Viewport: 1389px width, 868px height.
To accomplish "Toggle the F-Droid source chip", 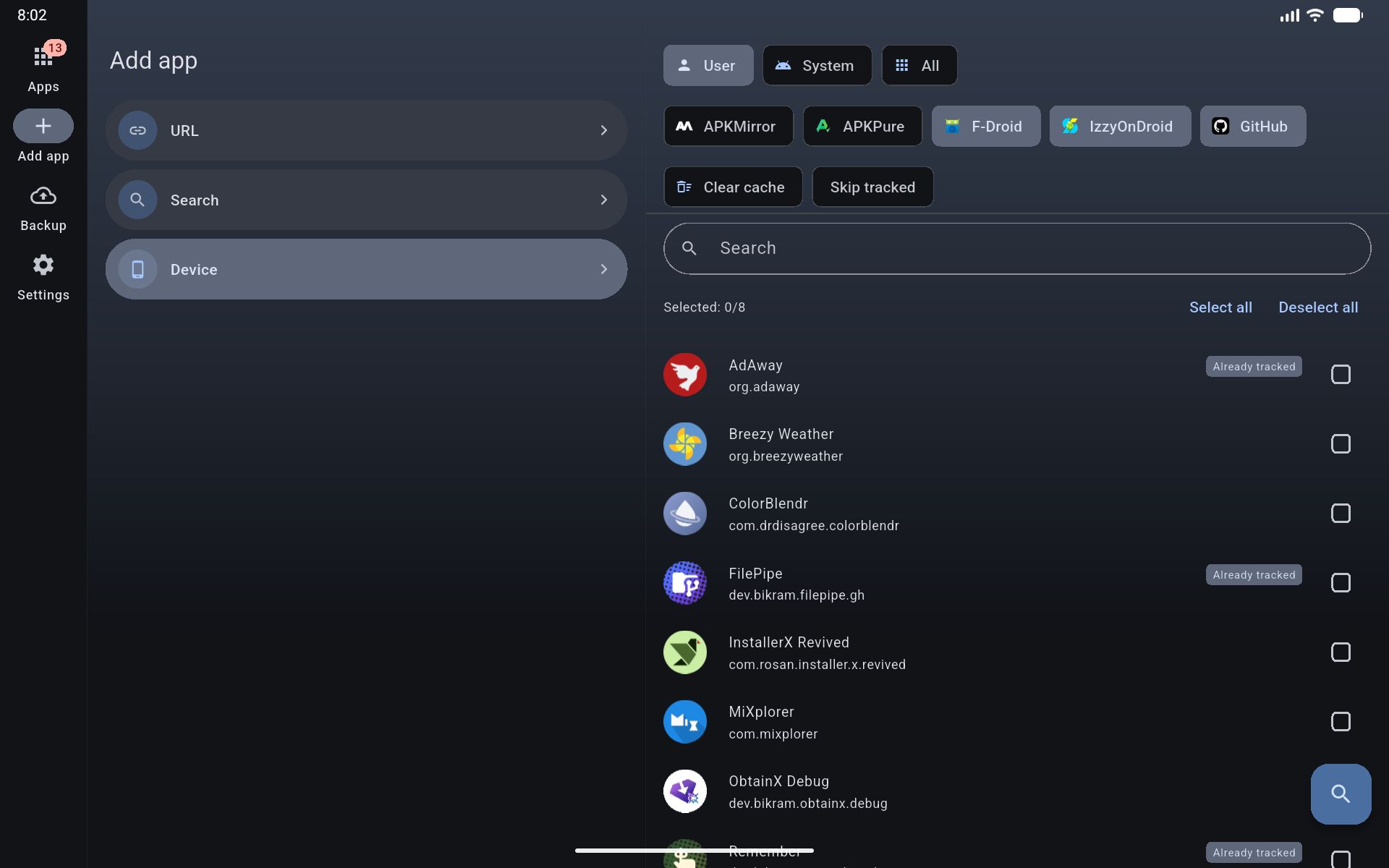I will point(986,126).
